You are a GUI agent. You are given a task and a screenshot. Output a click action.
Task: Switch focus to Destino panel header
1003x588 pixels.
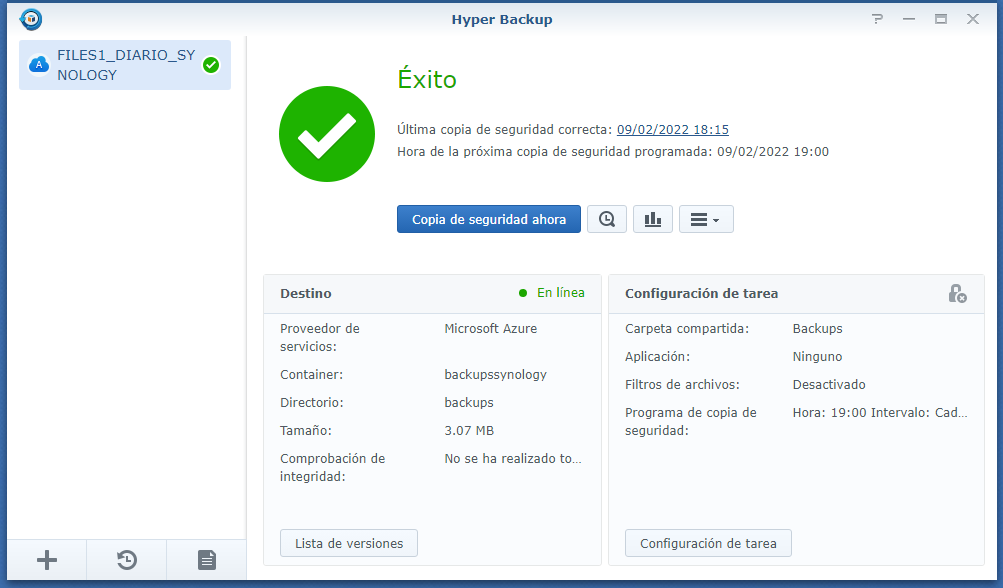coord(305,293)
